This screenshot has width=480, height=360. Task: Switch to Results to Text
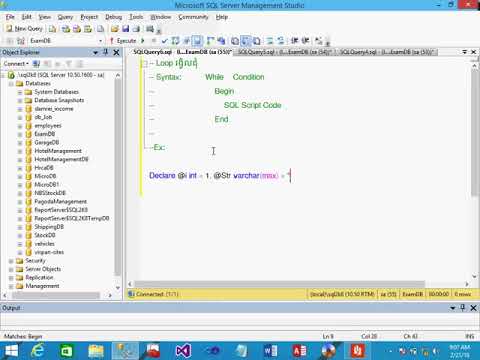pos(235,41)
